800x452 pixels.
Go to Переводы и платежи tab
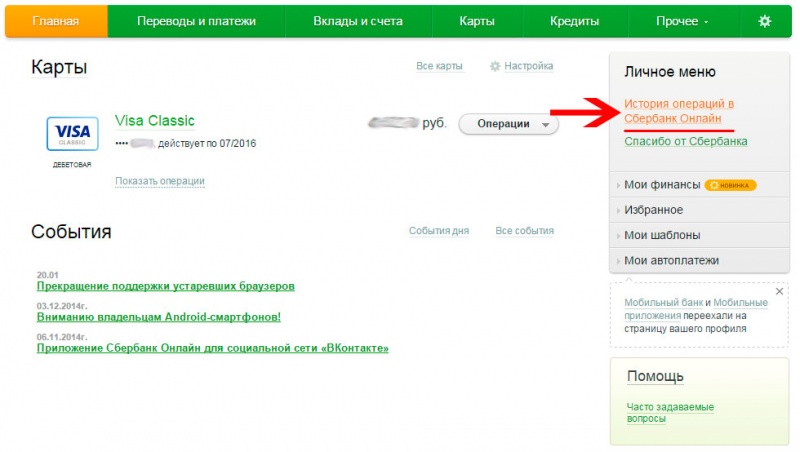coord(196,21)
